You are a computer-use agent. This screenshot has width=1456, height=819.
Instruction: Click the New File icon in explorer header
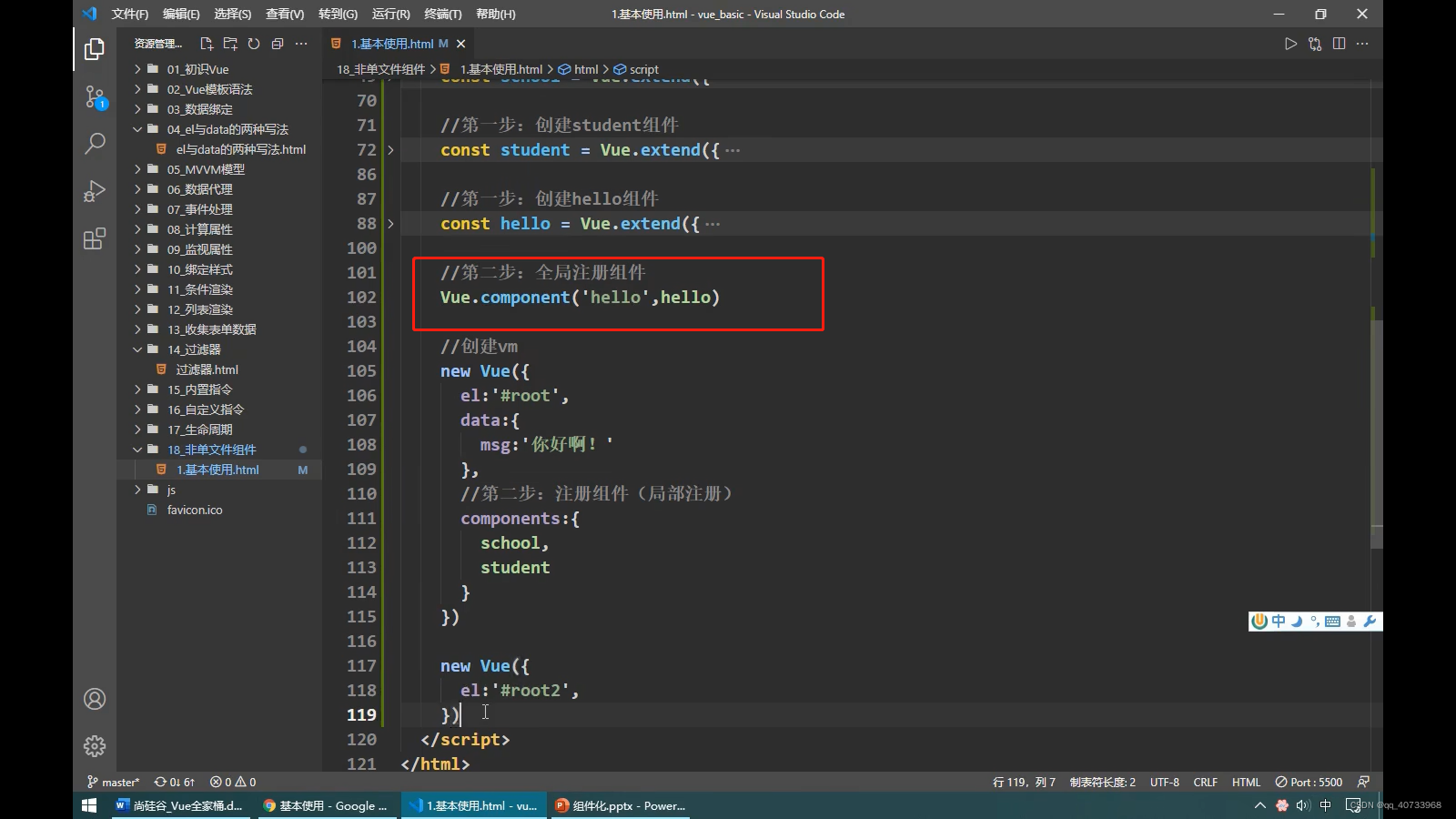point(207,44)
